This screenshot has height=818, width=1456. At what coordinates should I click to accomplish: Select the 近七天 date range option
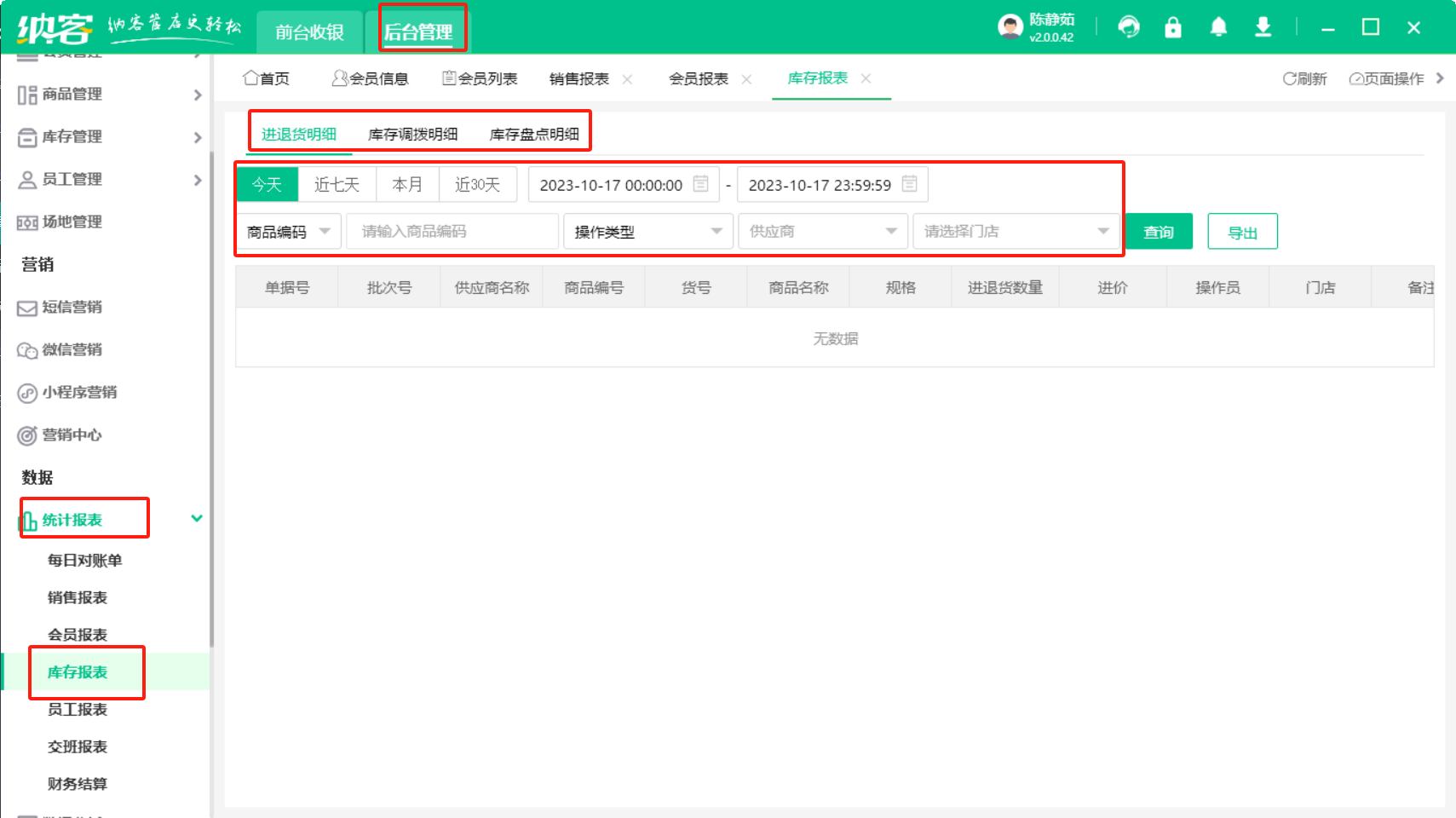337,185
